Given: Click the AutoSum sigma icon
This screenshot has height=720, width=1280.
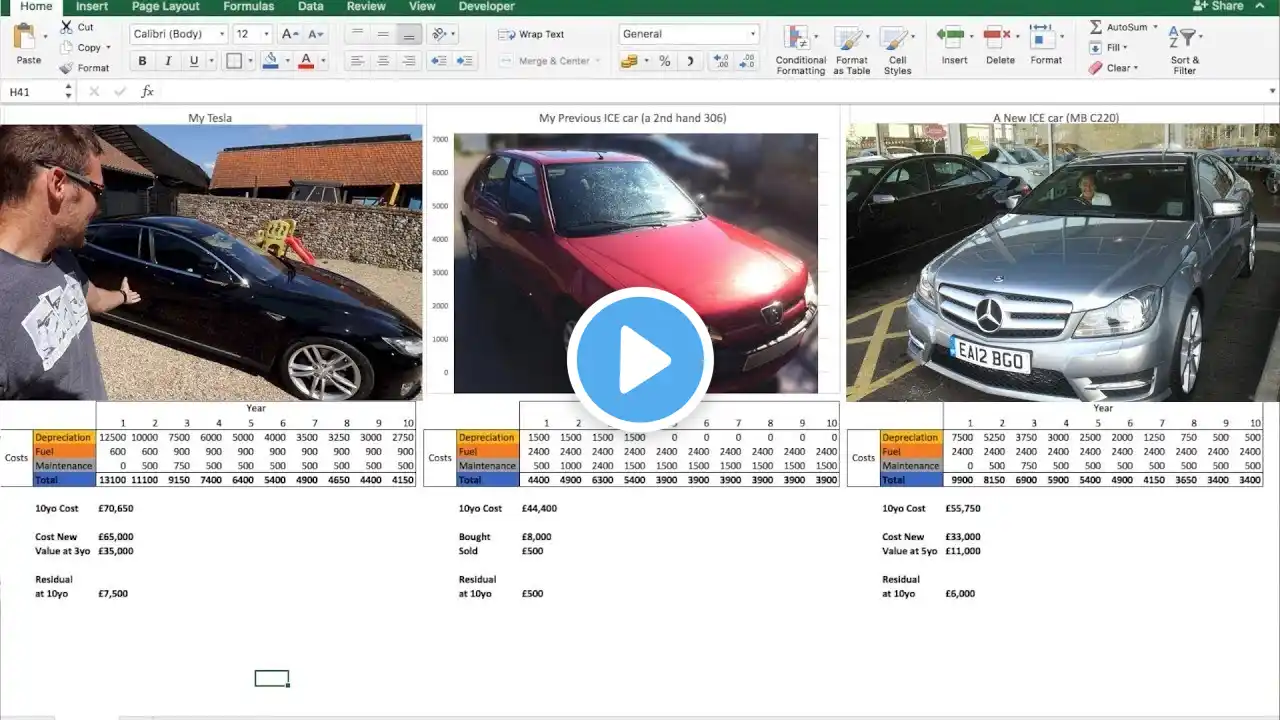Looking at the screenshot, I should 1096,27.
